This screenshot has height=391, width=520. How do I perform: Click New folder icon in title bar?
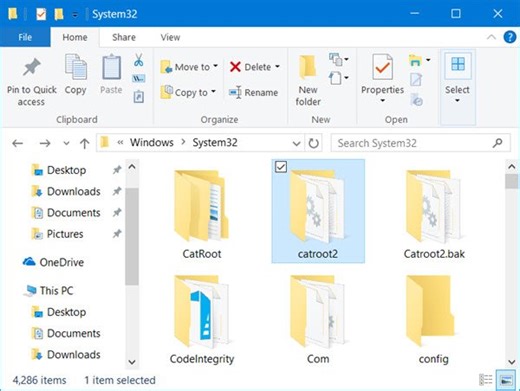59,14
